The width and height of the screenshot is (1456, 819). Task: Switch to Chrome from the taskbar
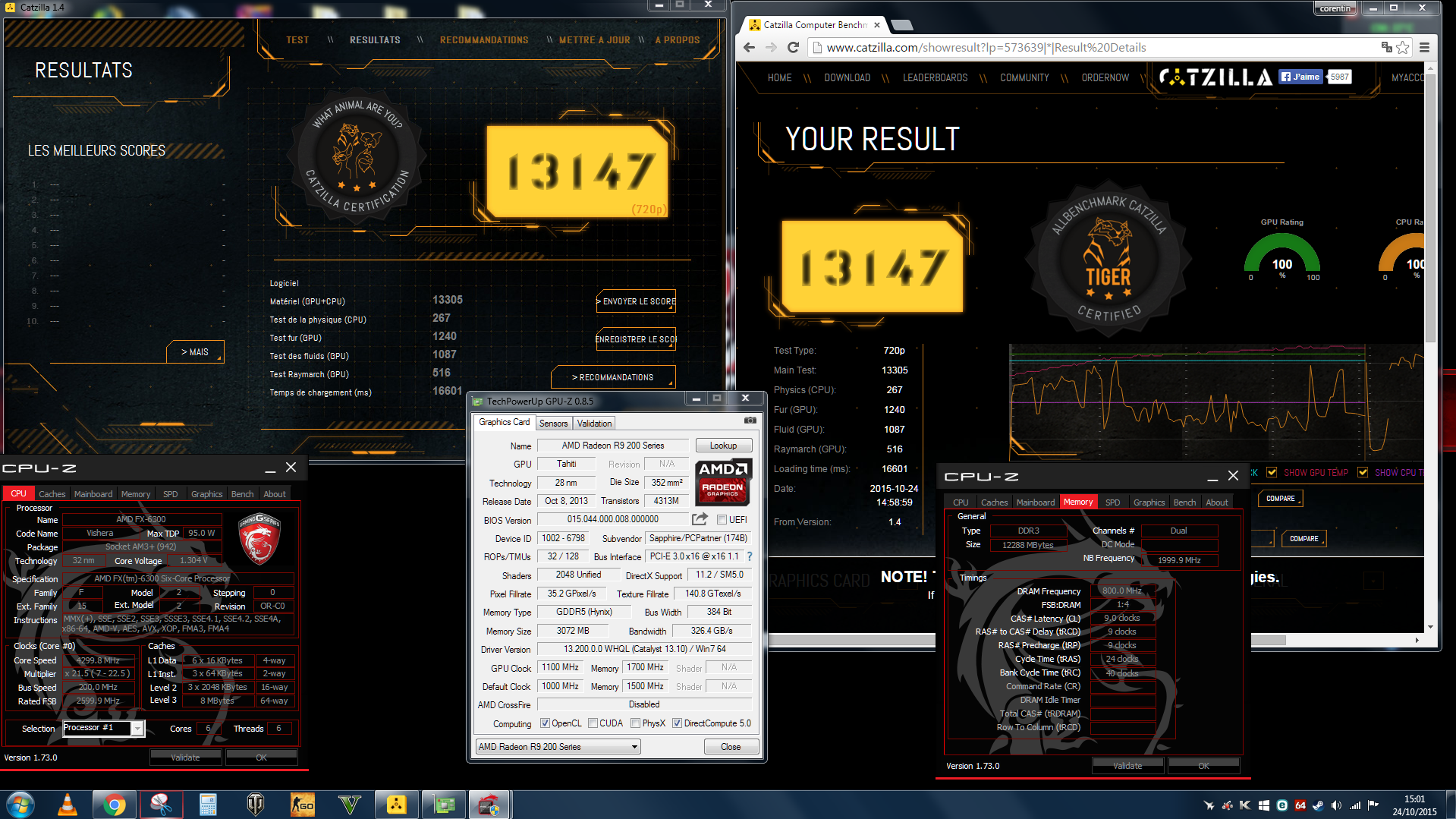click(115, 805)
